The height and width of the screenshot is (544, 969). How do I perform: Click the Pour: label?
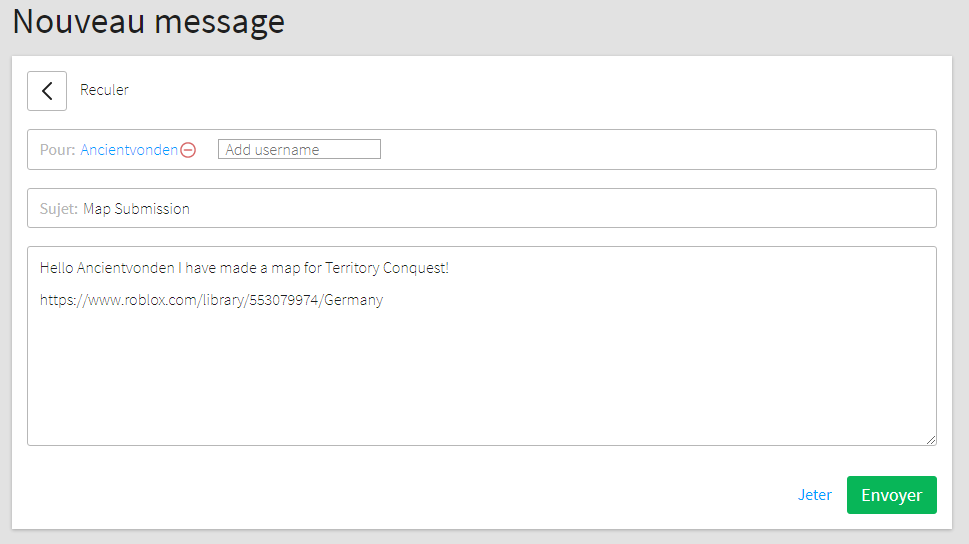coord(57,150)
